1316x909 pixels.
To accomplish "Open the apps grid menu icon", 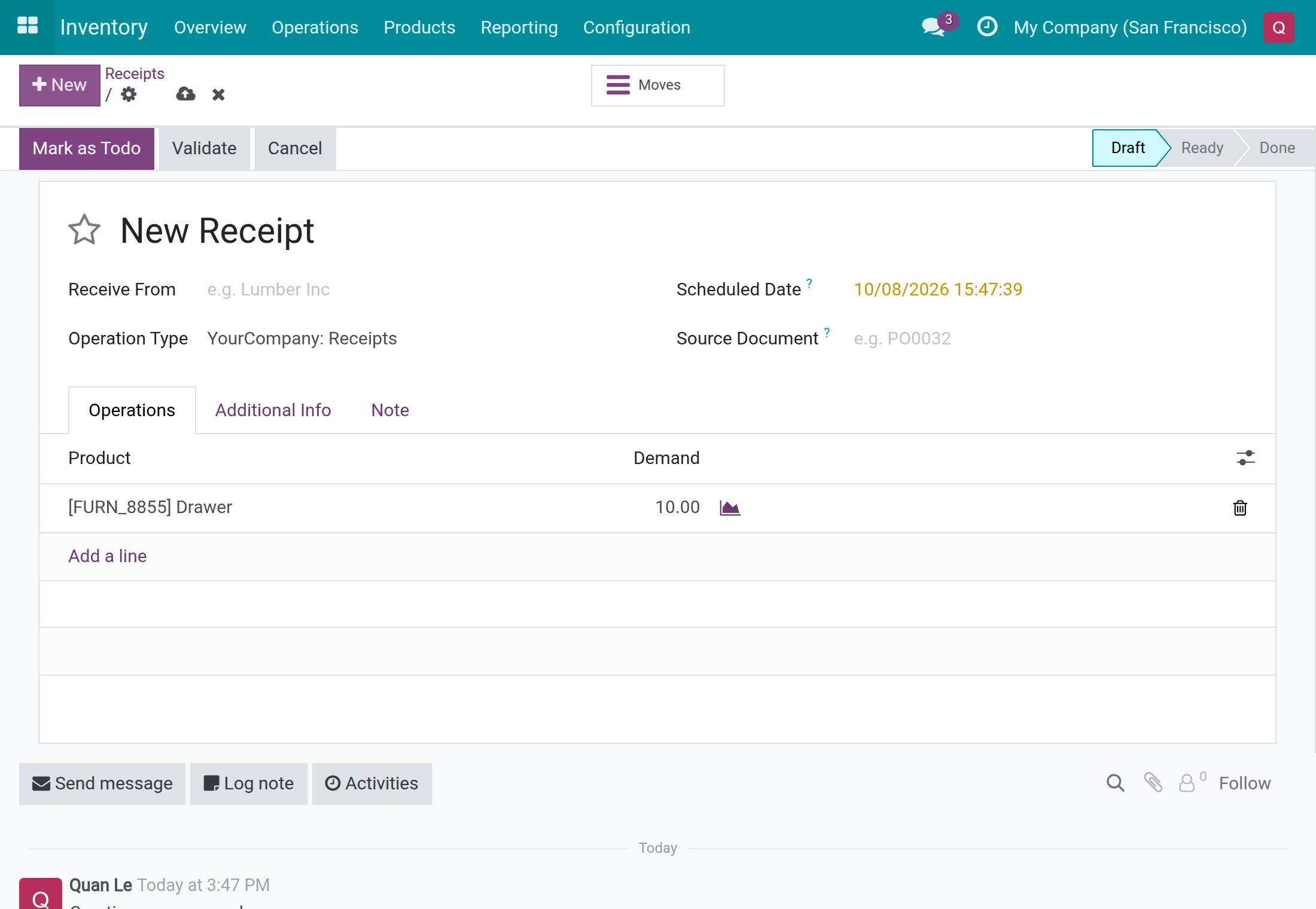I will pyautogui.click(x=28, y=27).
